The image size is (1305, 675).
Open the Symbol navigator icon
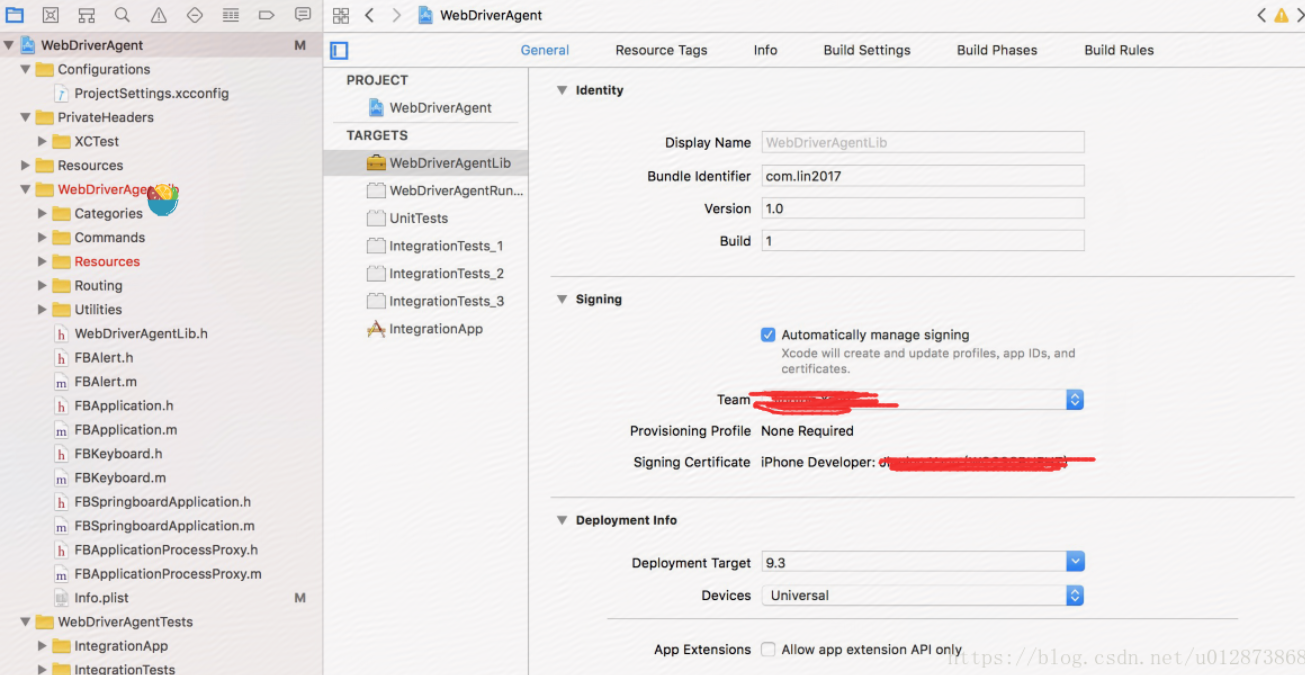87,15
